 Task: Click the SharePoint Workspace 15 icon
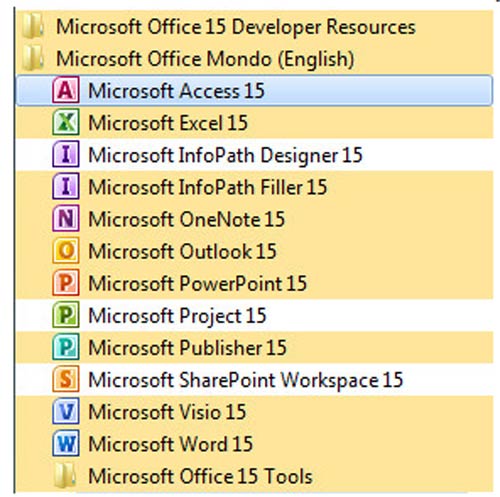click(x=66, y=379)
